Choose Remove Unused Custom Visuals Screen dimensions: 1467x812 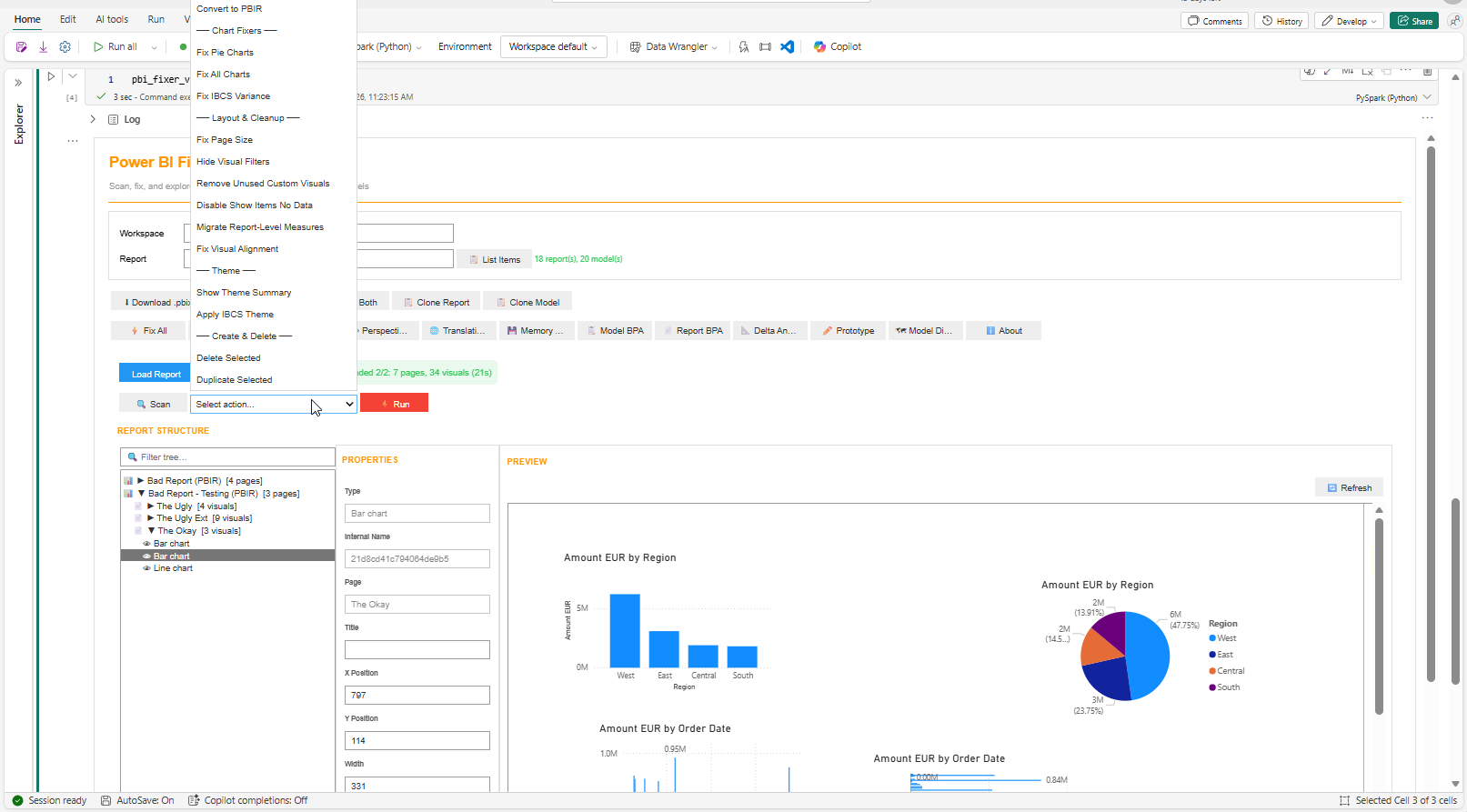274,184
